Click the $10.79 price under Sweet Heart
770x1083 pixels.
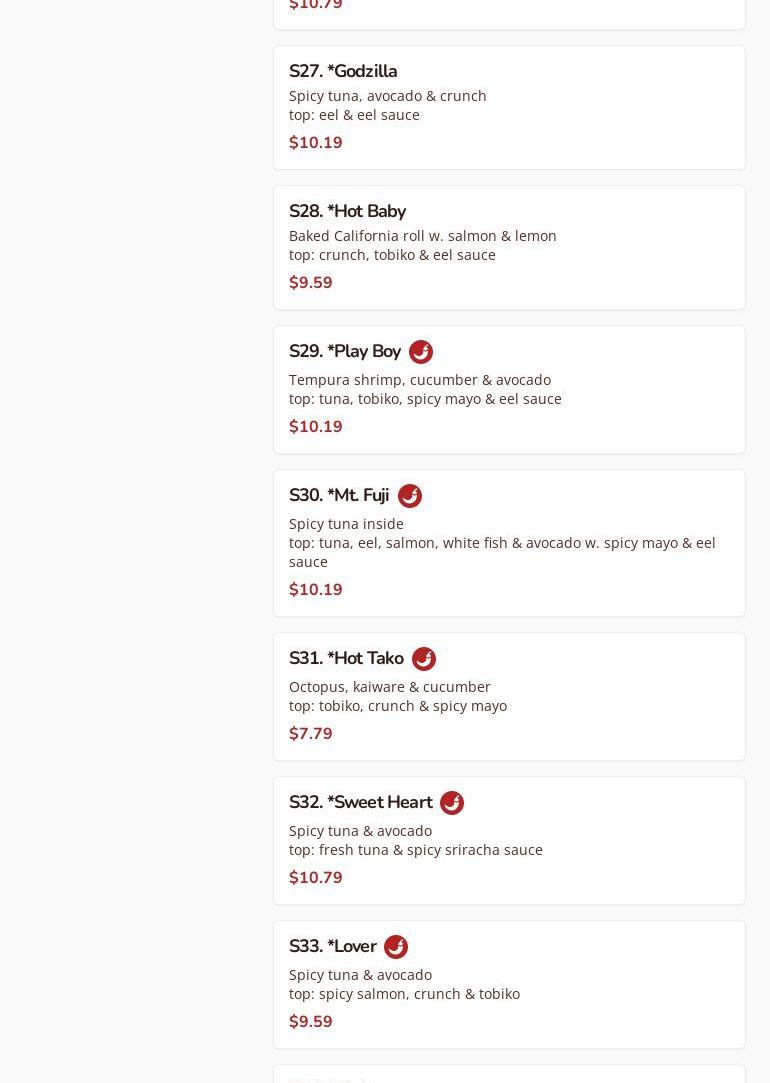315,878
